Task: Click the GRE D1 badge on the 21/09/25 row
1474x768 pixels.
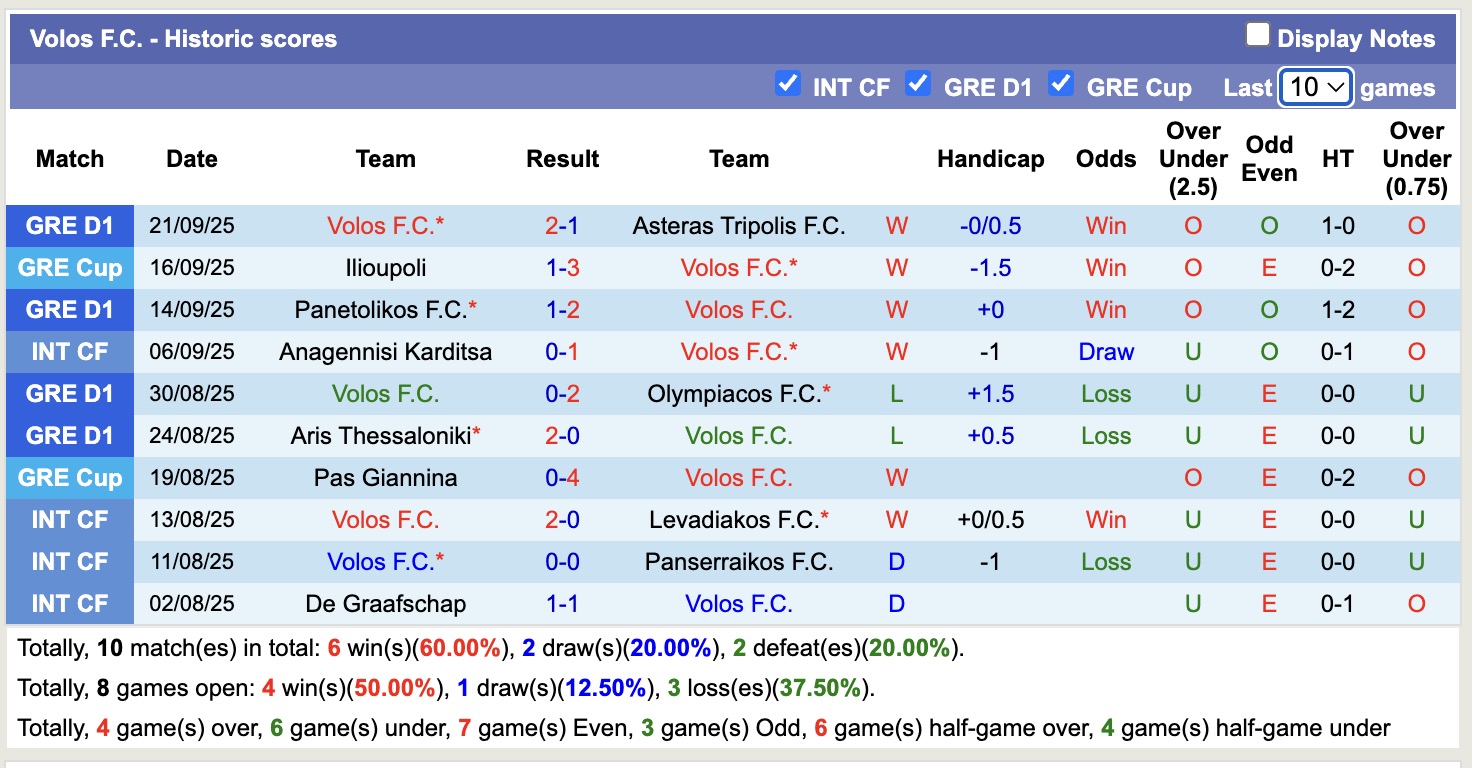Action: coord(68,225)
